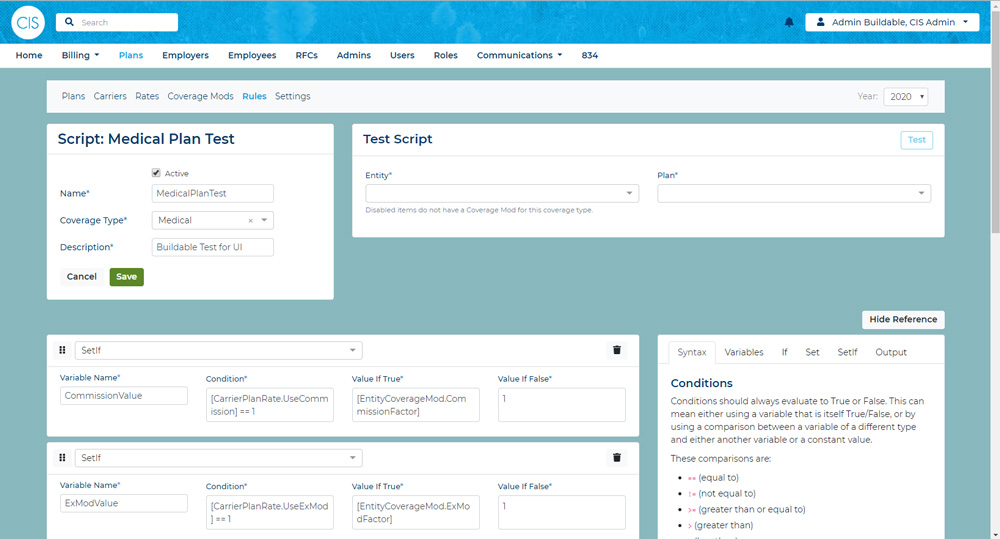This screenshot has height=539, width=1000.
Task: Grab the drag handle of ExModValue rule
Action: (62, 458)
